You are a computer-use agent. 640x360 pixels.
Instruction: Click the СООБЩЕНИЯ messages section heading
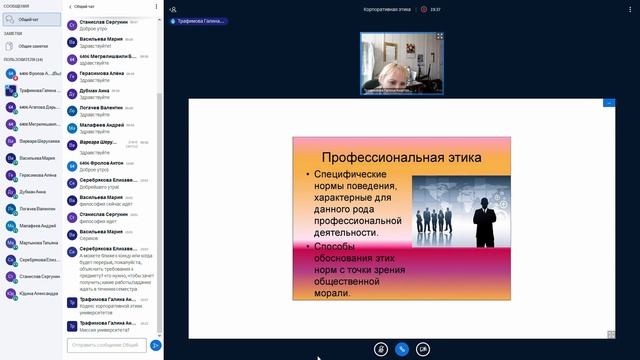click(x=16, y=6)
